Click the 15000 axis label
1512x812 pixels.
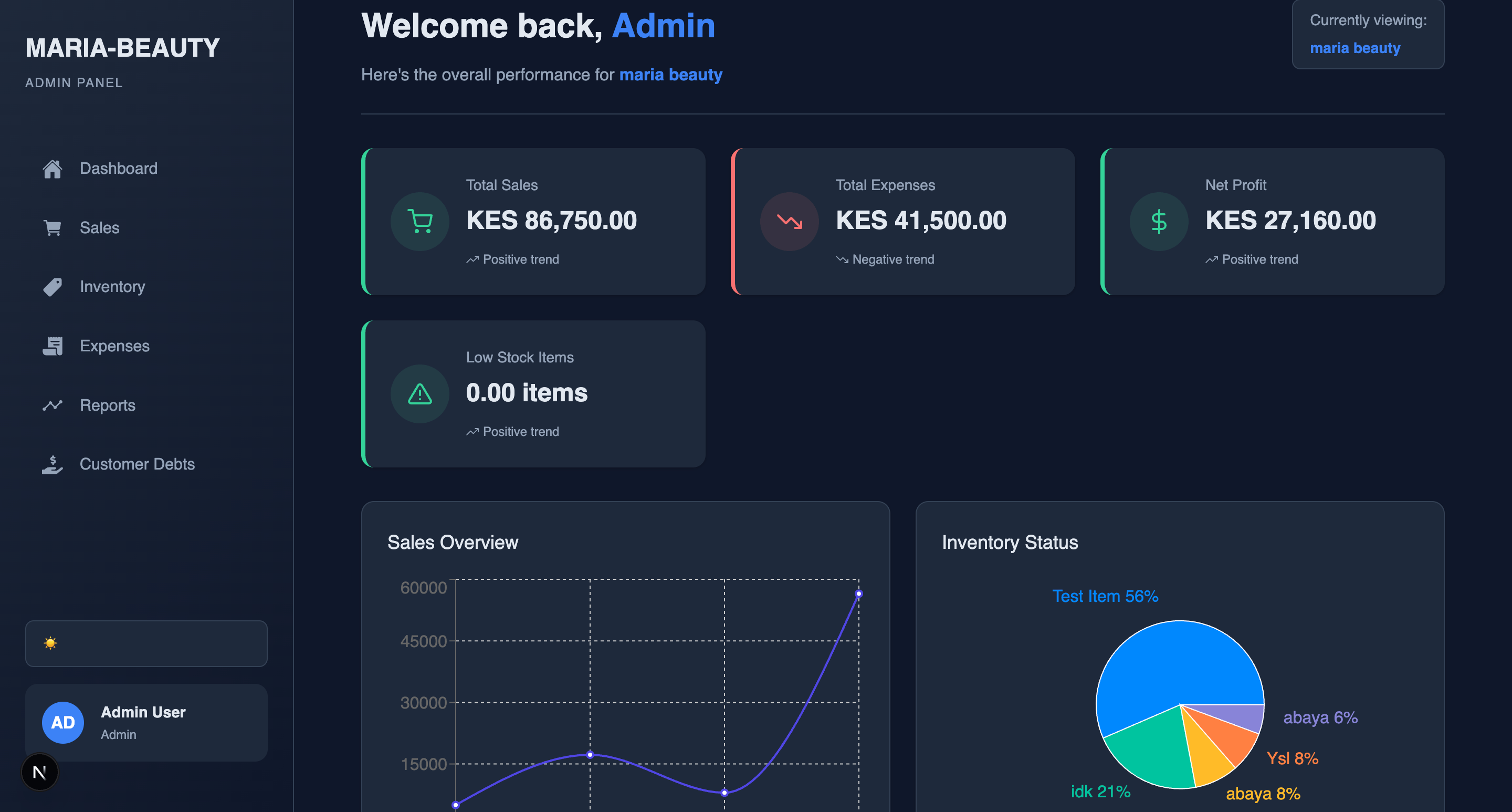pos(423,764)
